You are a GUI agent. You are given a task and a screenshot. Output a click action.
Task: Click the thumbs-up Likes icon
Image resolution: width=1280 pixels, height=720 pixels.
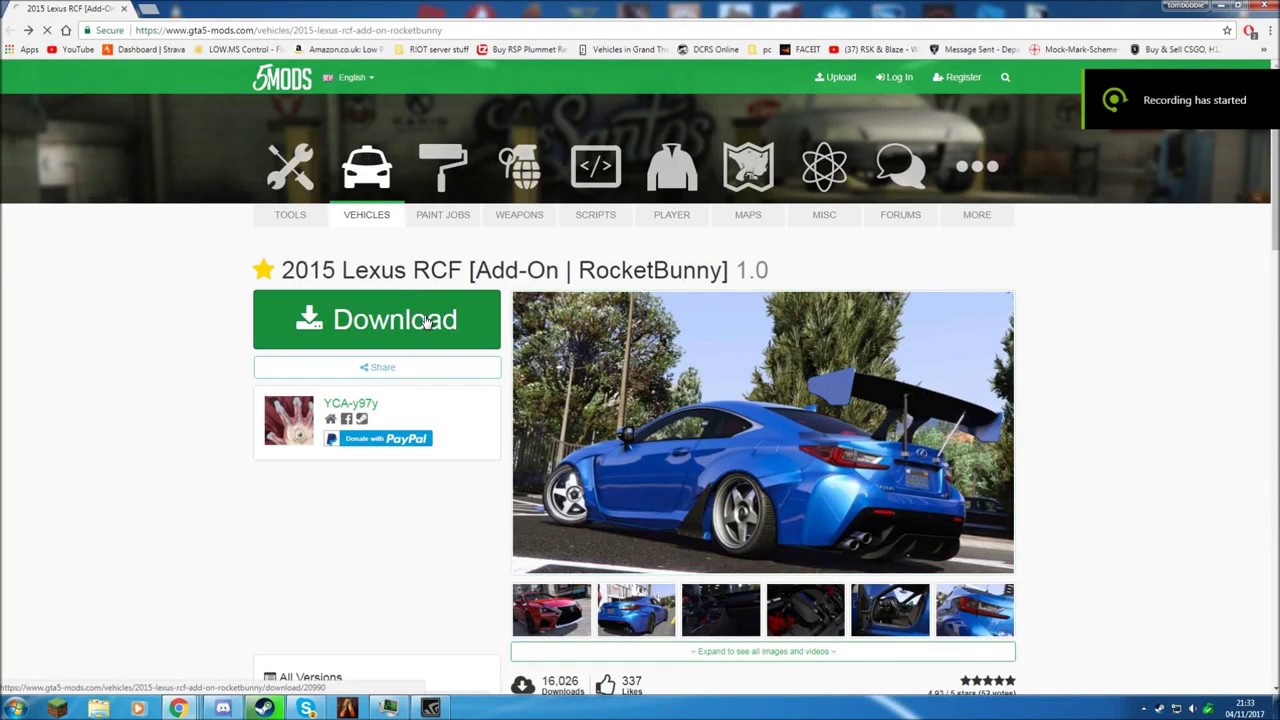coord(605,683)
